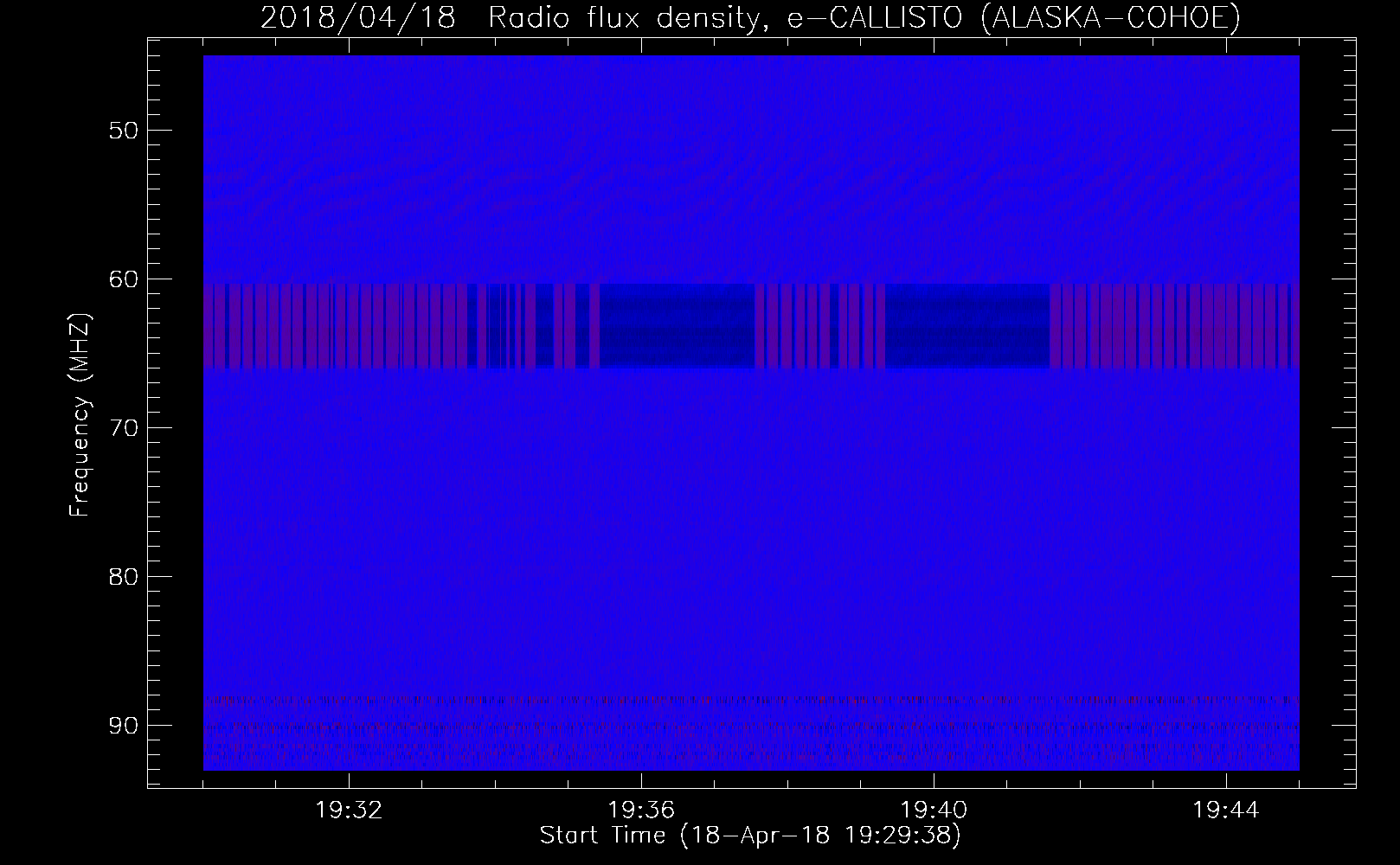1400x865 pixels.
Task: Click the 19:36 time tick label
Action: pyautogui.click(x=641, y=811)
